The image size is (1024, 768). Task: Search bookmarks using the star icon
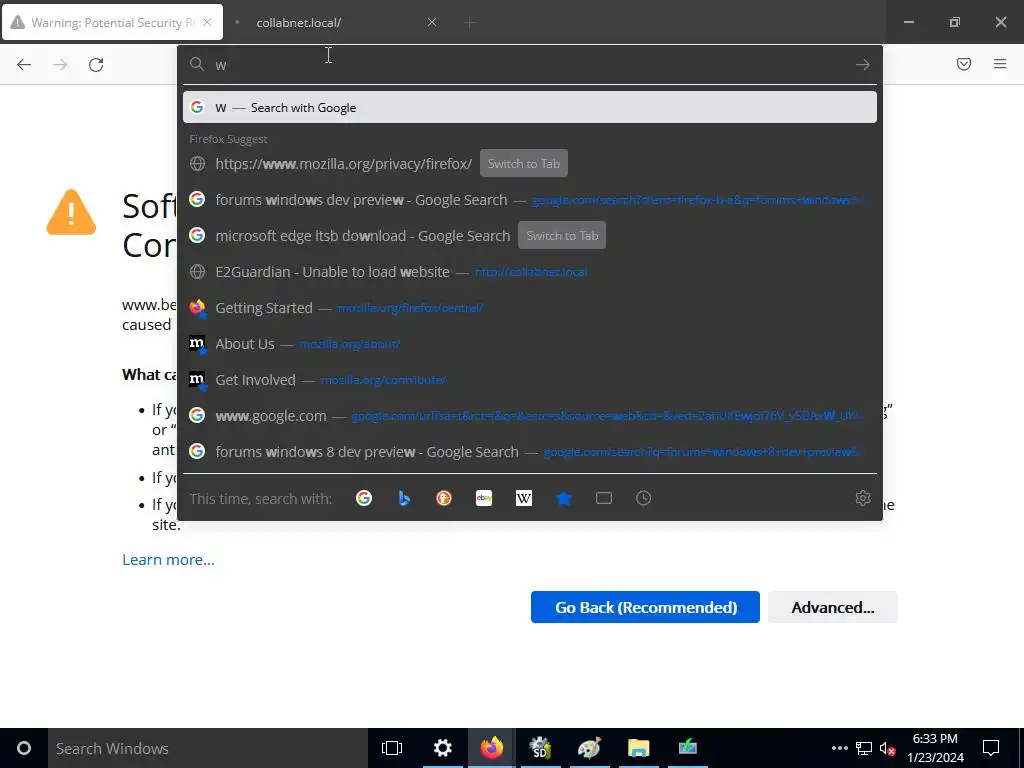(x=564, y=498)
